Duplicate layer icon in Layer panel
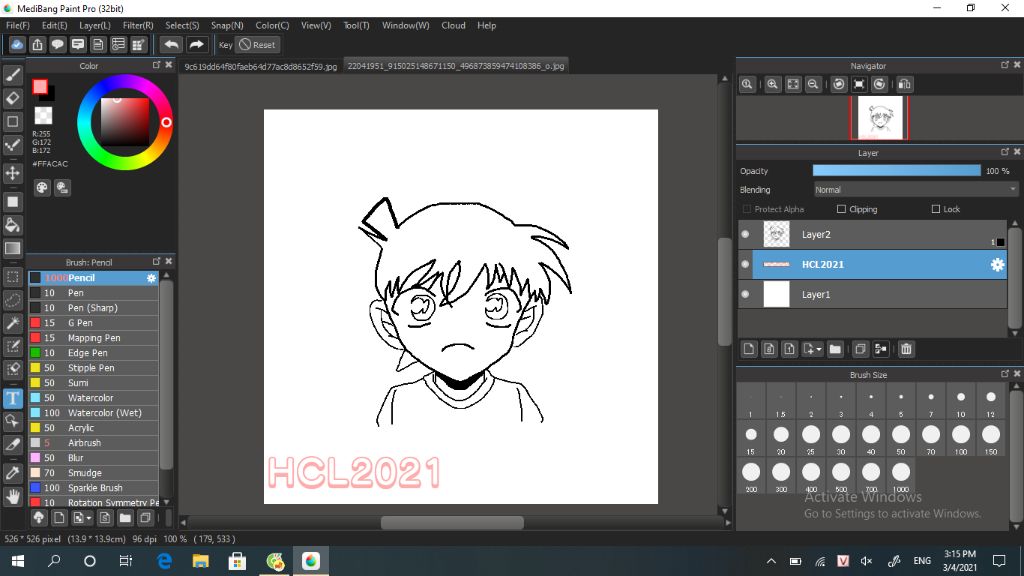This screenshot has height=576, width=1024. point(860,349)
